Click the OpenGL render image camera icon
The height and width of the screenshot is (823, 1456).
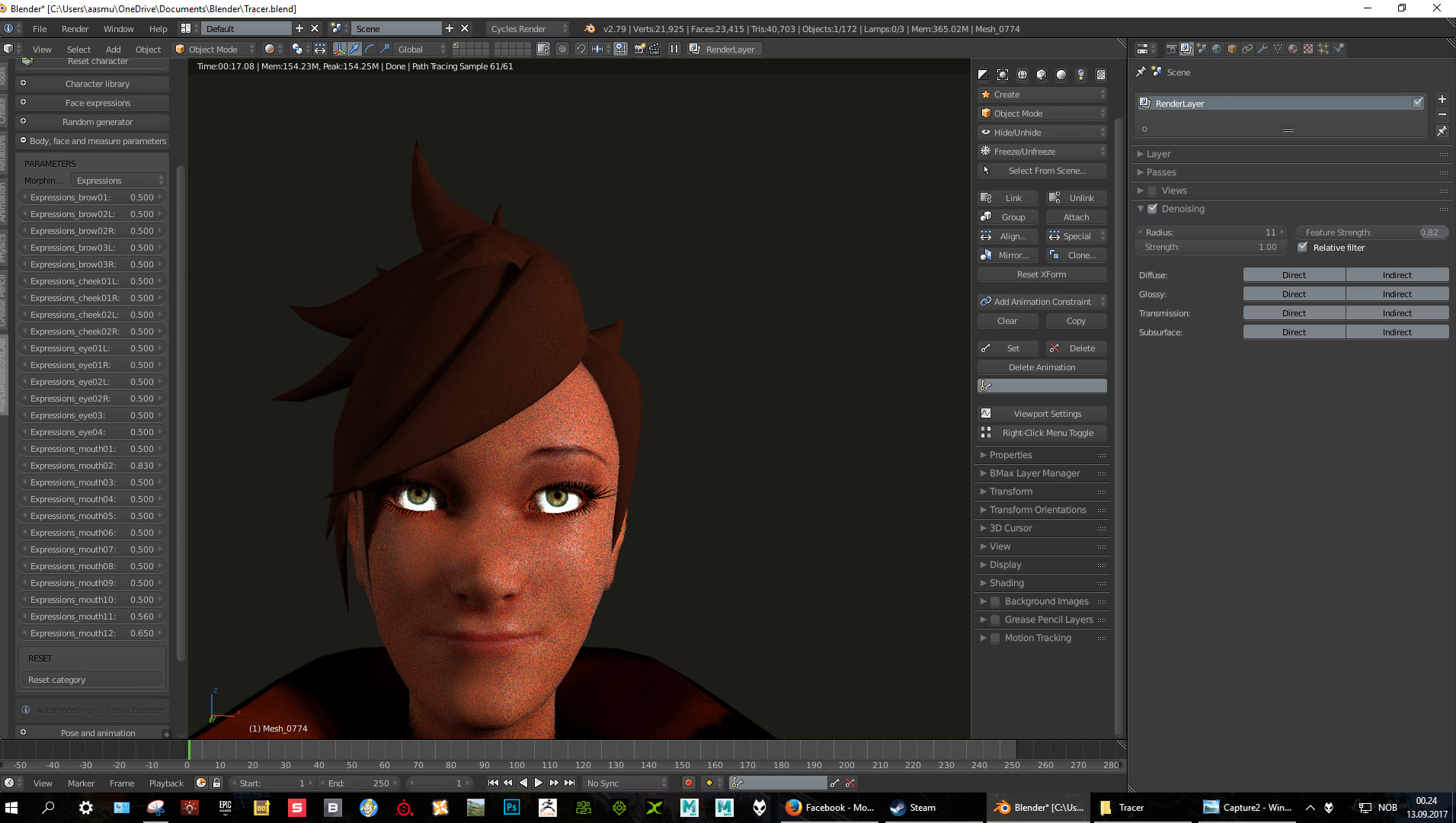click(x=640, y=49)
